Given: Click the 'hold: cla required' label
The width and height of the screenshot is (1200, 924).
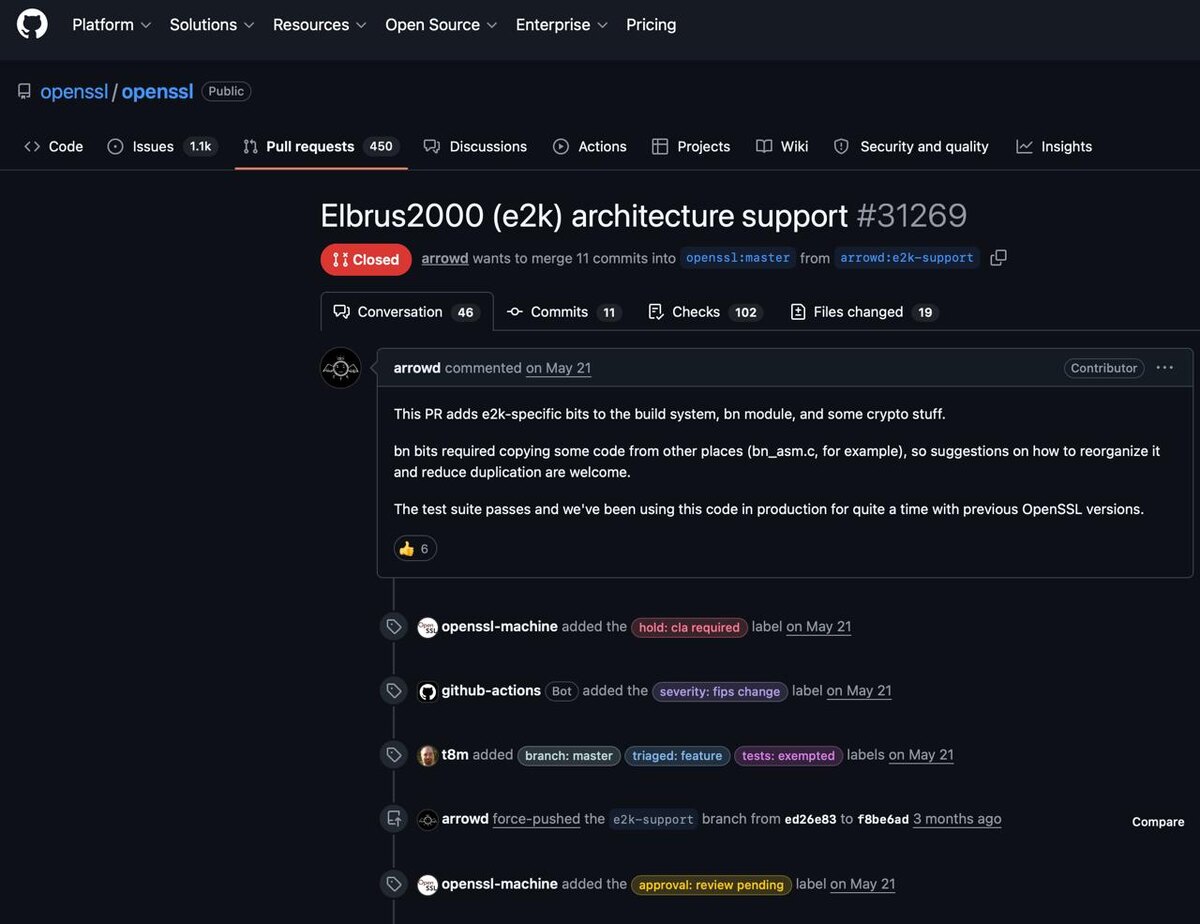Looking at the screenshot, I should coord(689,627).
